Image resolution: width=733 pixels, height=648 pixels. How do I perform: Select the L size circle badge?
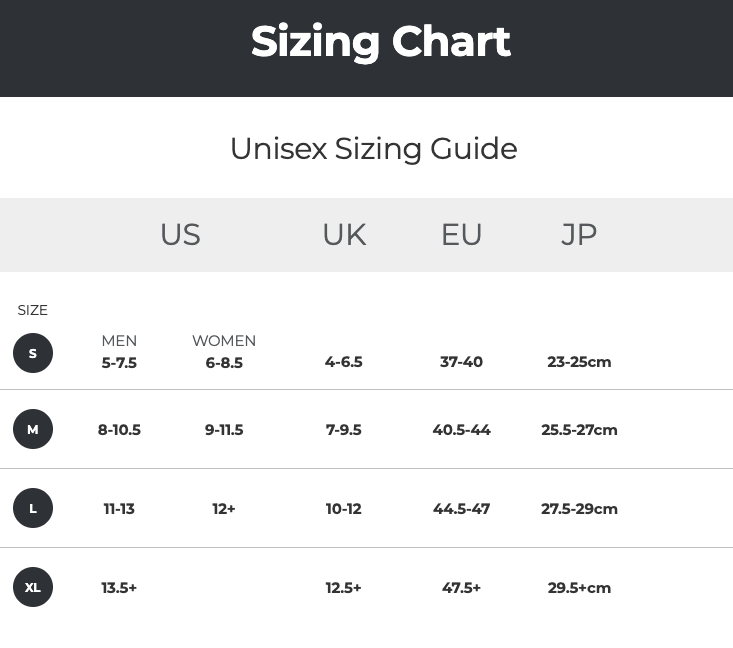(33, 508)
